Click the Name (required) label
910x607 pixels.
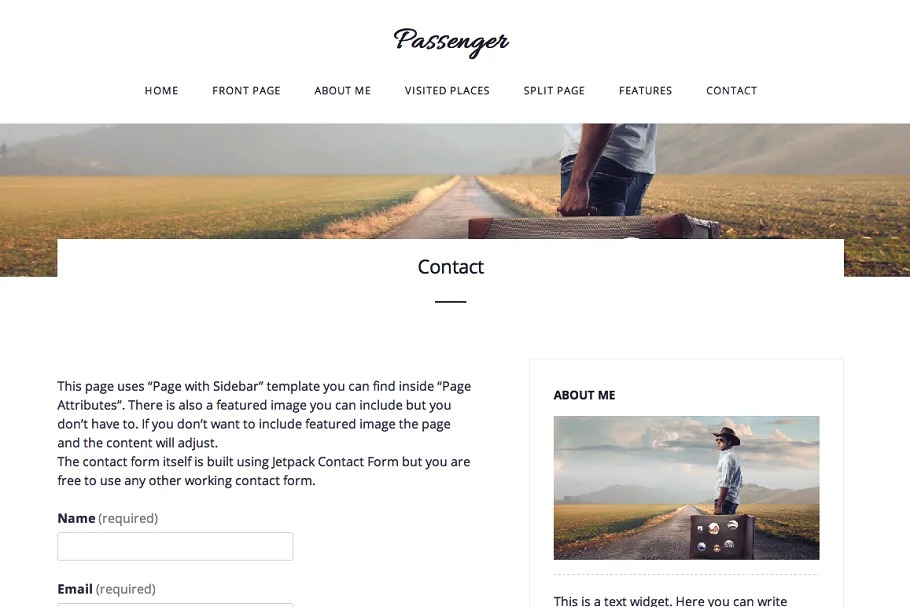coord(107,518)
